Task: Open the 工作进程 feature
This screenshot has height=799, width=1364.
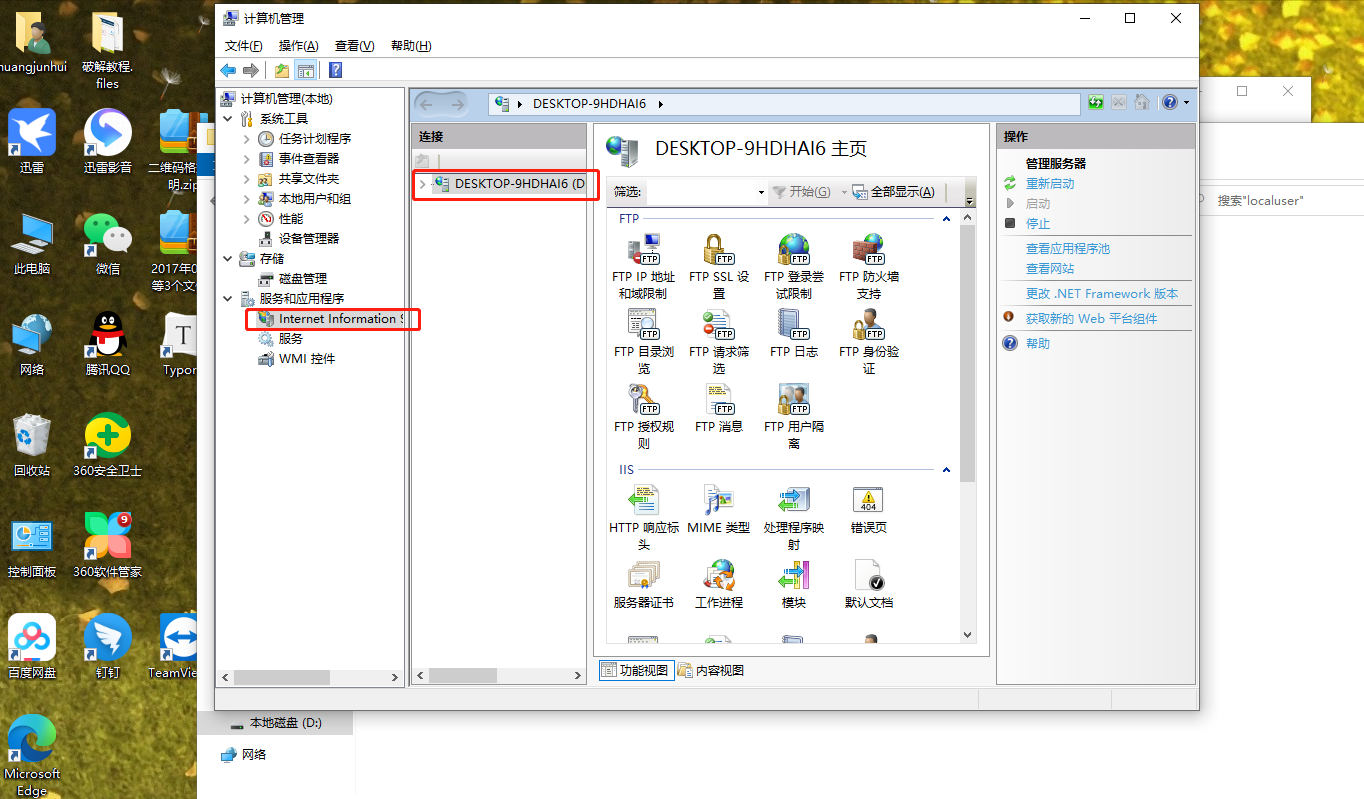Action: [x=719, y=585]
